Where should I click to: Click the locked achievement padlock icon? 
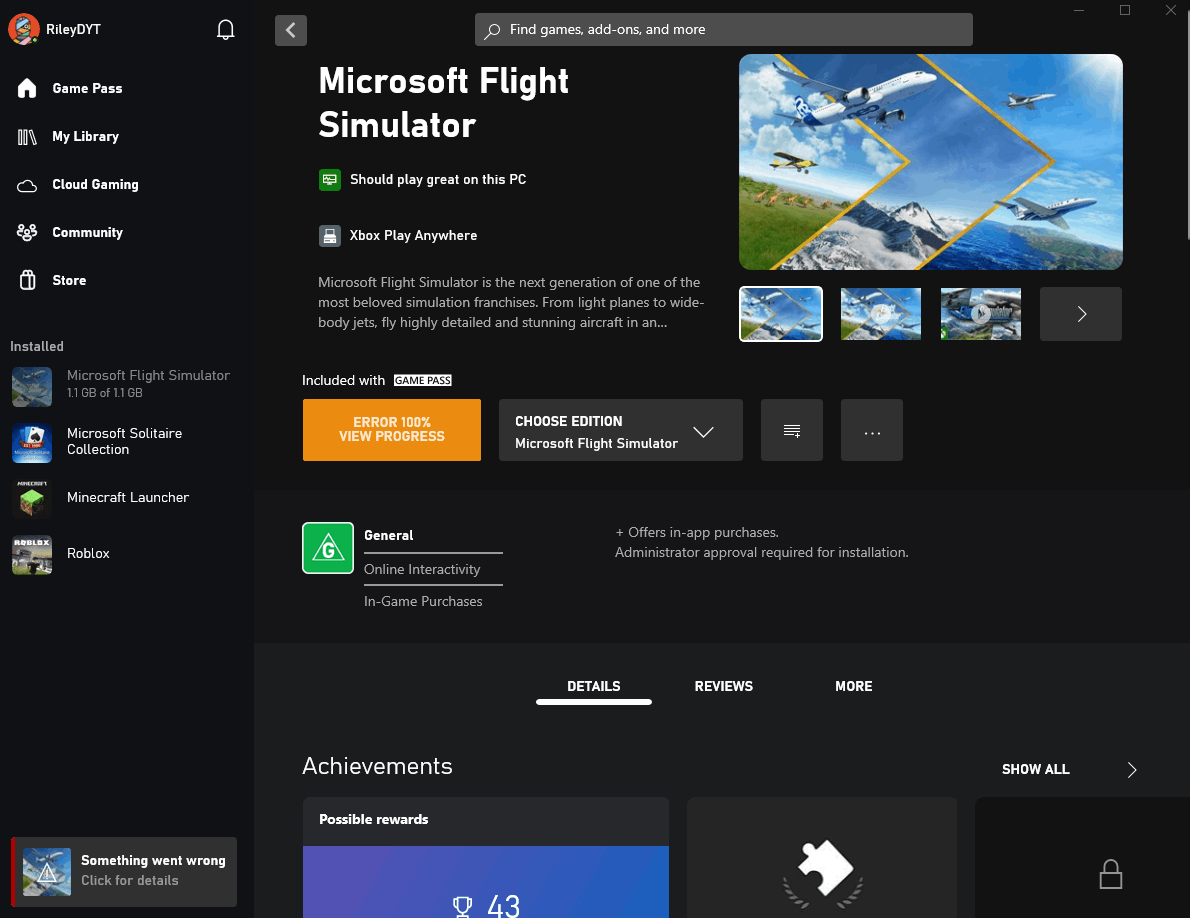pos(1111,874)
